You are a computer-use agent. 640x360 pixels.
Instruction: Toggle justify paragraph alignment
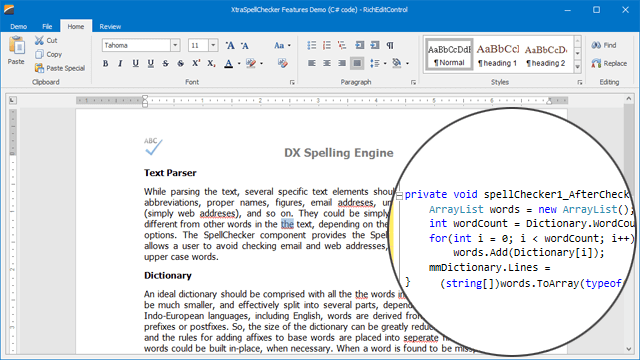click(357, 63)
